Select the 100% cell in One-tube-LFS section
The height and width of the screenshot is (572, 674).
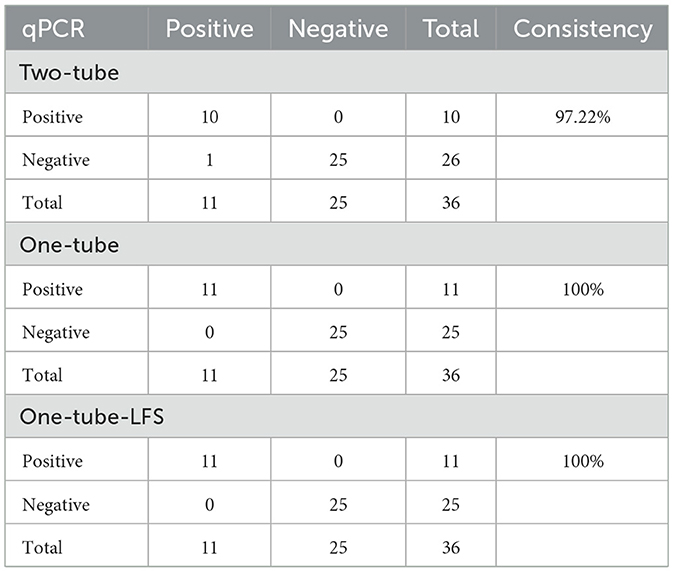582,462
